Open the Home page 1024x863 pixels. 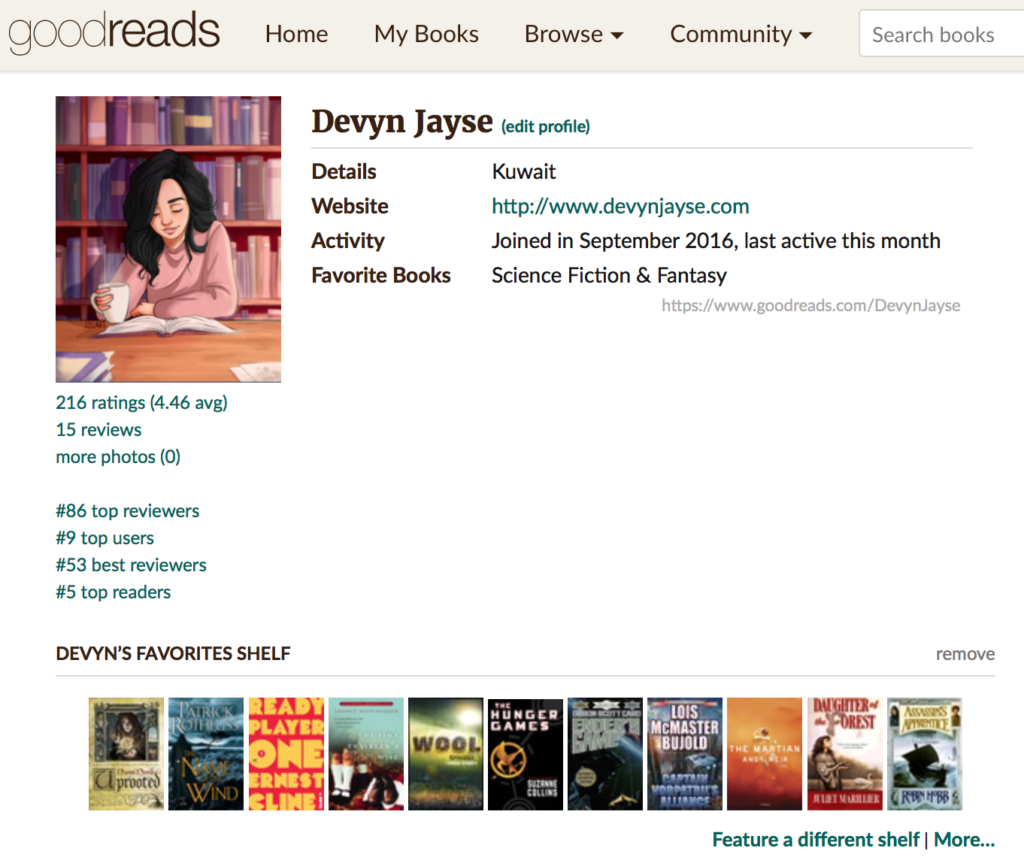(296, 34)
